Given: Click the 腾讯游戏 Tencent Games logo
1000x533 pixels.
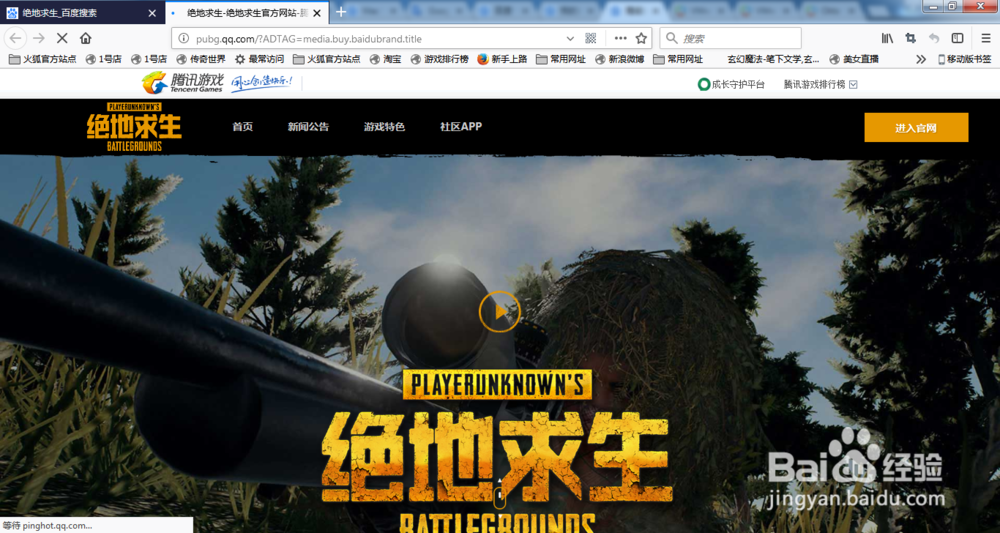Looking at the screenshot, I should [x=182, y=83].
